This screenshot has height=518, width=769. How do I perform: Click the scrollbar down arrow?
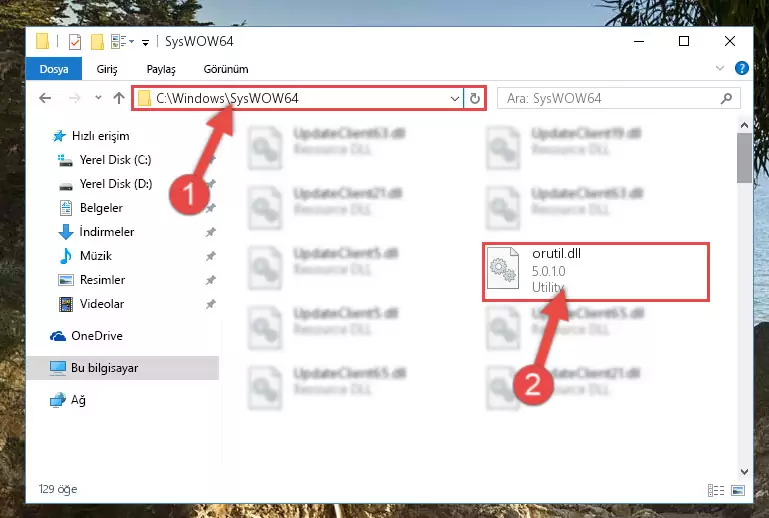coord(744,472)
